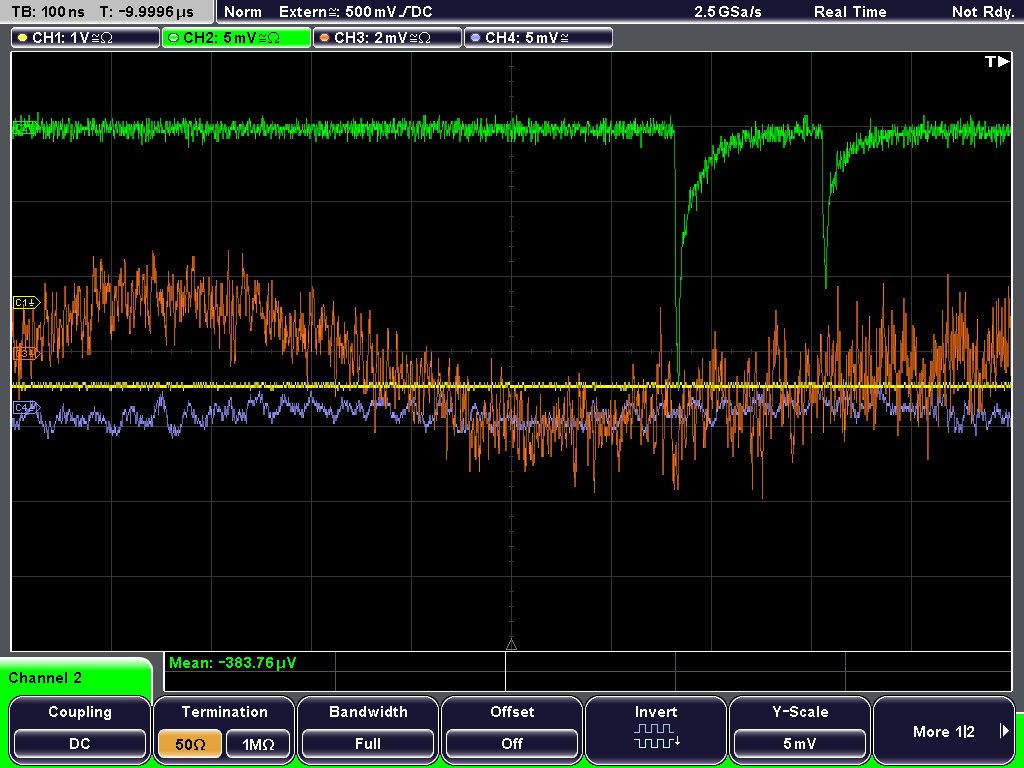Click the yellow CH1 color dot
The width and height of the screenshot is (1024, 768).
(22, 38)
